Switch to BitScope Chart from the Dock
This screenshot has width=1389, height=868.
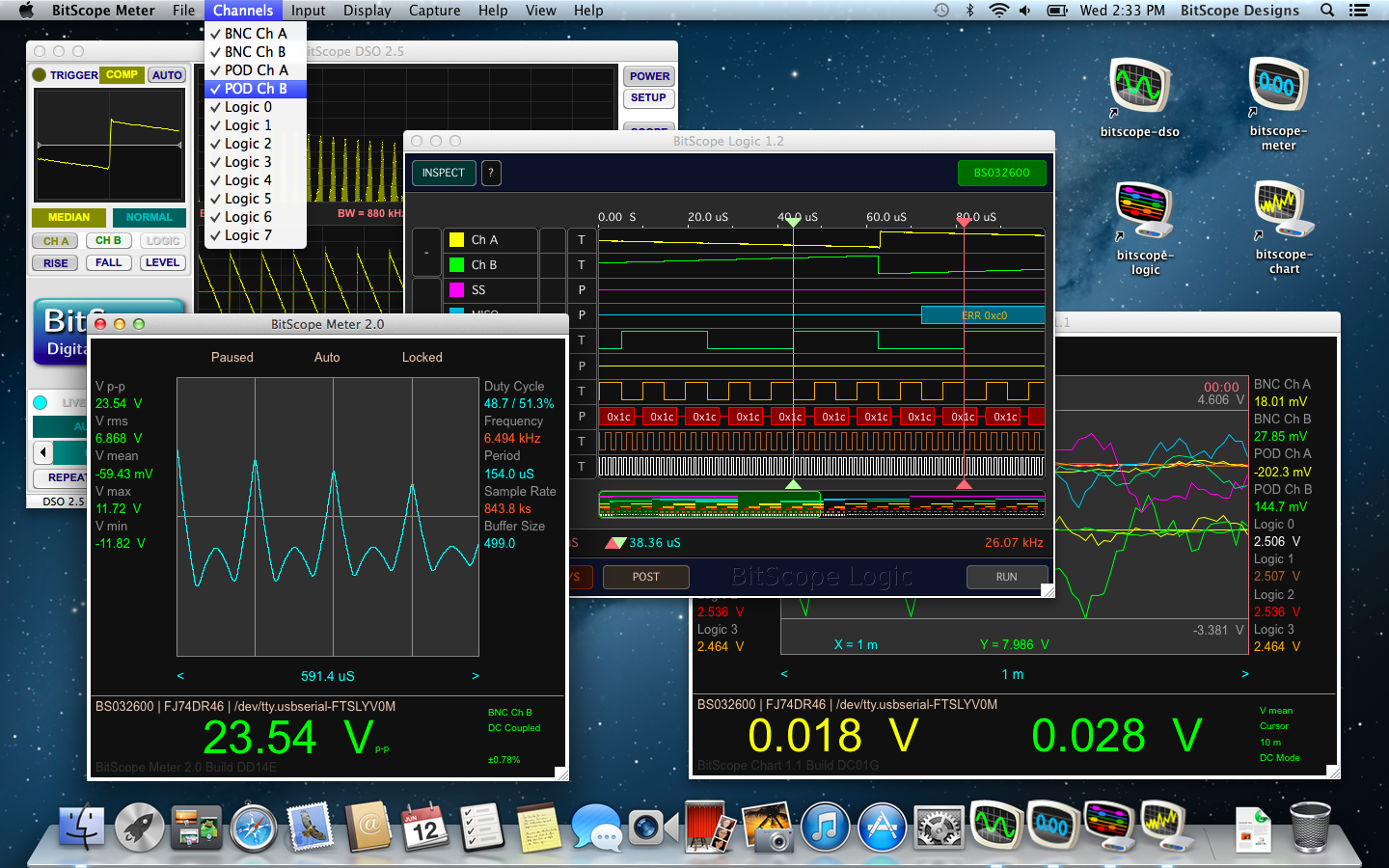(1165, 827)
